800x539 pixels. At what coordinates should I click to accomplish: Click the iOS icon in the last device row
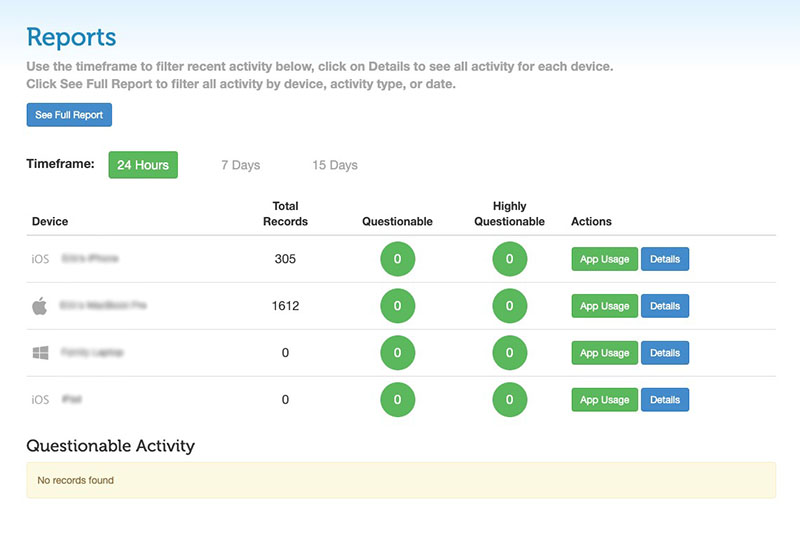pyautogui.click(x=40, y=400)
